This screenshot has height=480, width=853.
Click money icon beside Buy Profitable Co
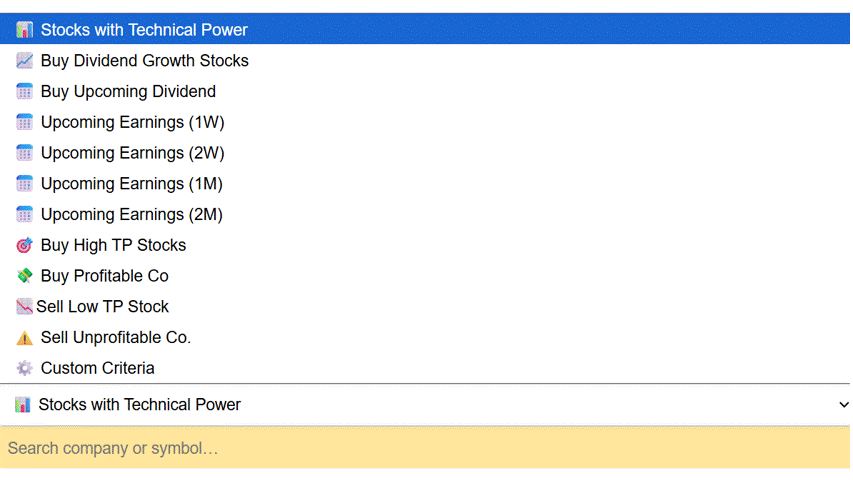pos(25,276)
